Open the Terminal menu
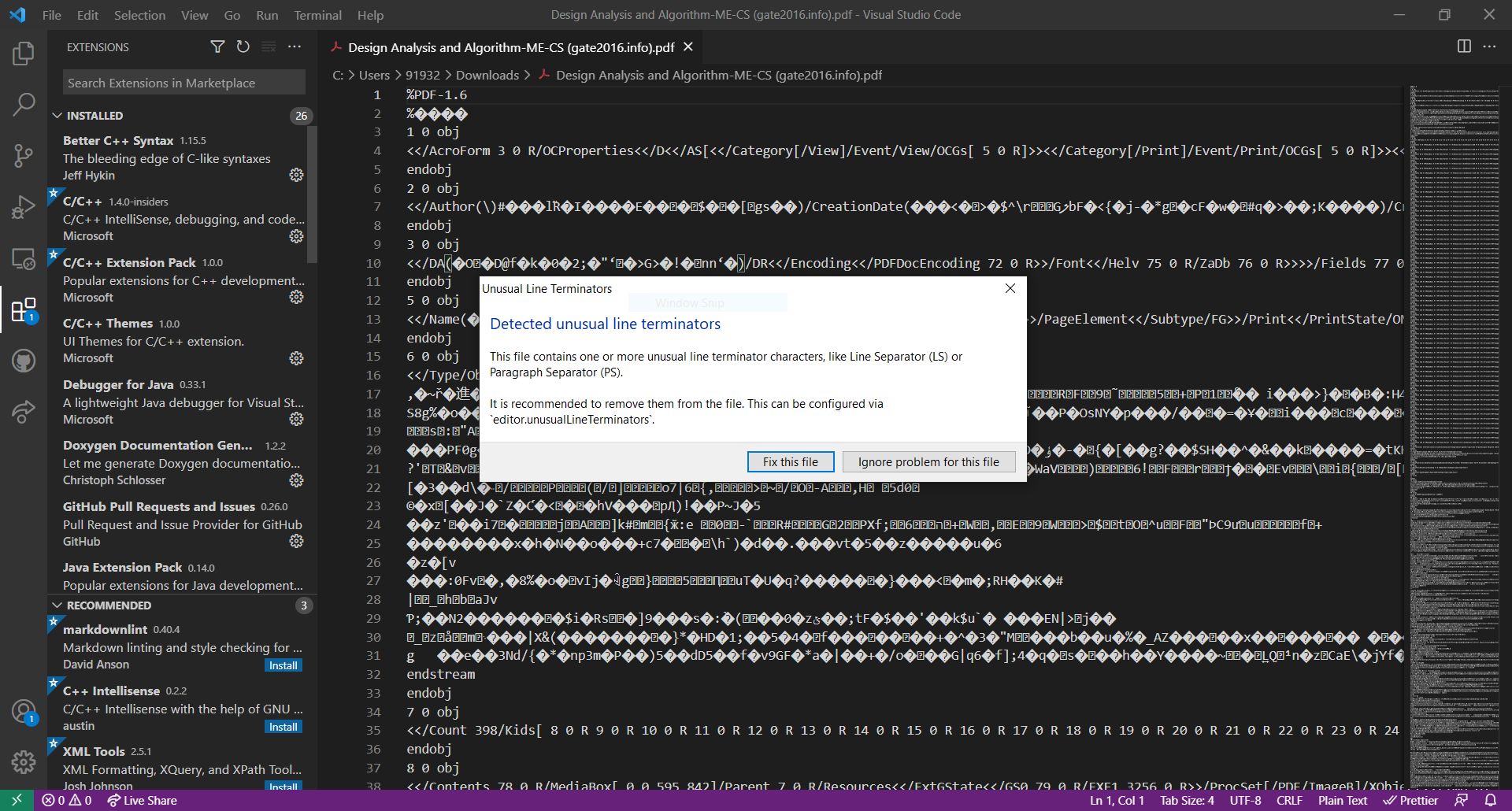Viewport: 1512px width, 811px height. [x=317, y=14]
